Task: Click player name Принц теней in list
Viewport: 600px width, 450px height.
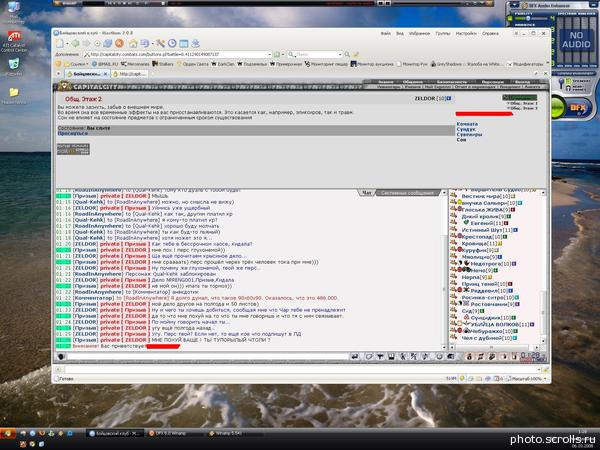Action: (480, 284)
